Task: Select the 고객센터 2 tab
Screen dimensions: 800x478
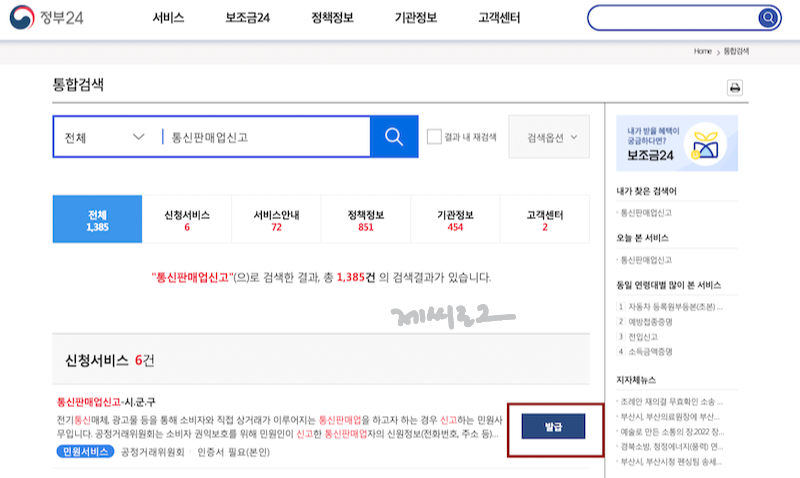Action: (545, 219)
